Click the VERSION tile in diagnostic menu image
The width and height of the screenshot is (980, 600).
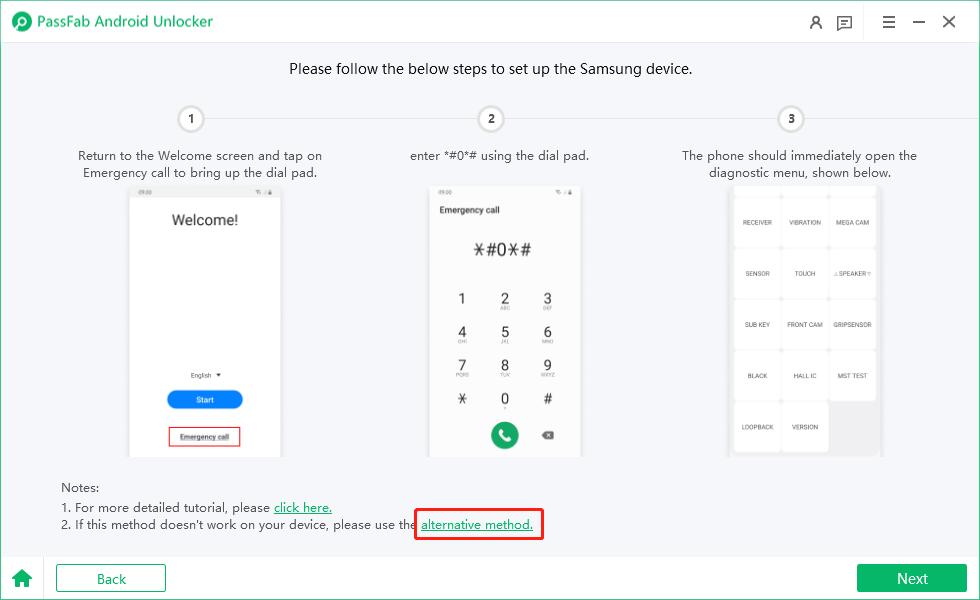point(804,427)
